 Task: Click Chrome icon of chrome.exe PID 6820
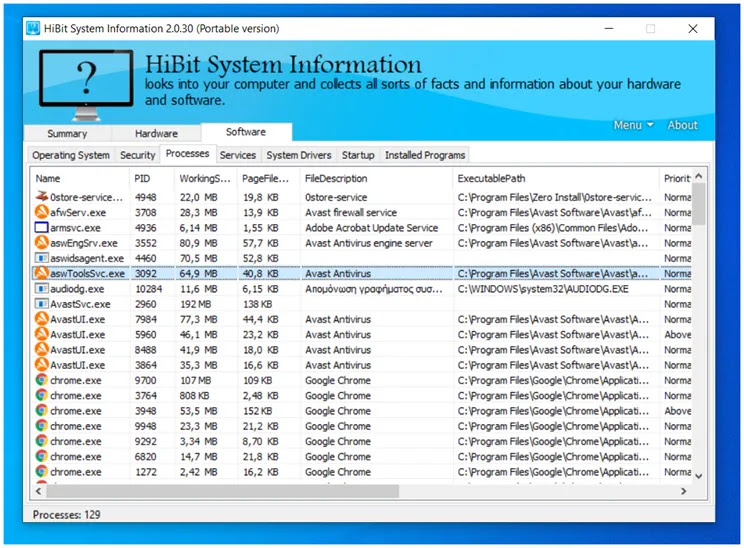click(x=42, y=456)
